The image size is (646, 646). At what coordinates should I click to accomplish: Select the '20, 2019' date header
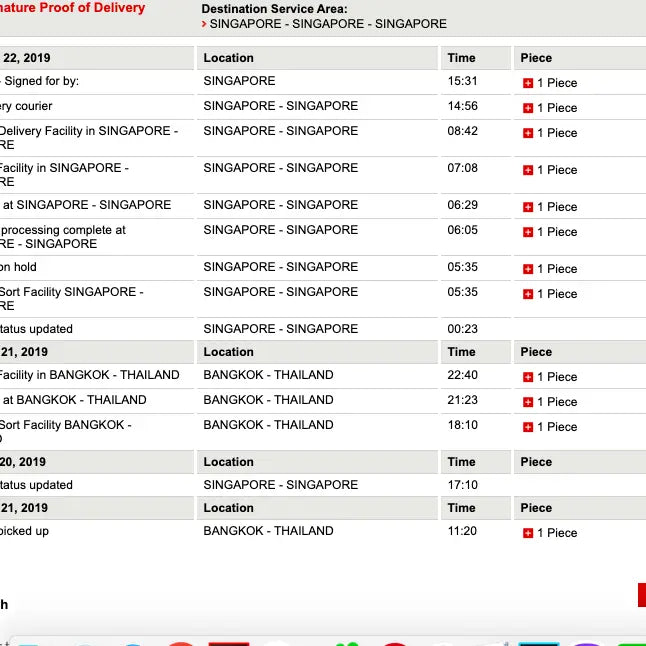(x=23, y=462)
